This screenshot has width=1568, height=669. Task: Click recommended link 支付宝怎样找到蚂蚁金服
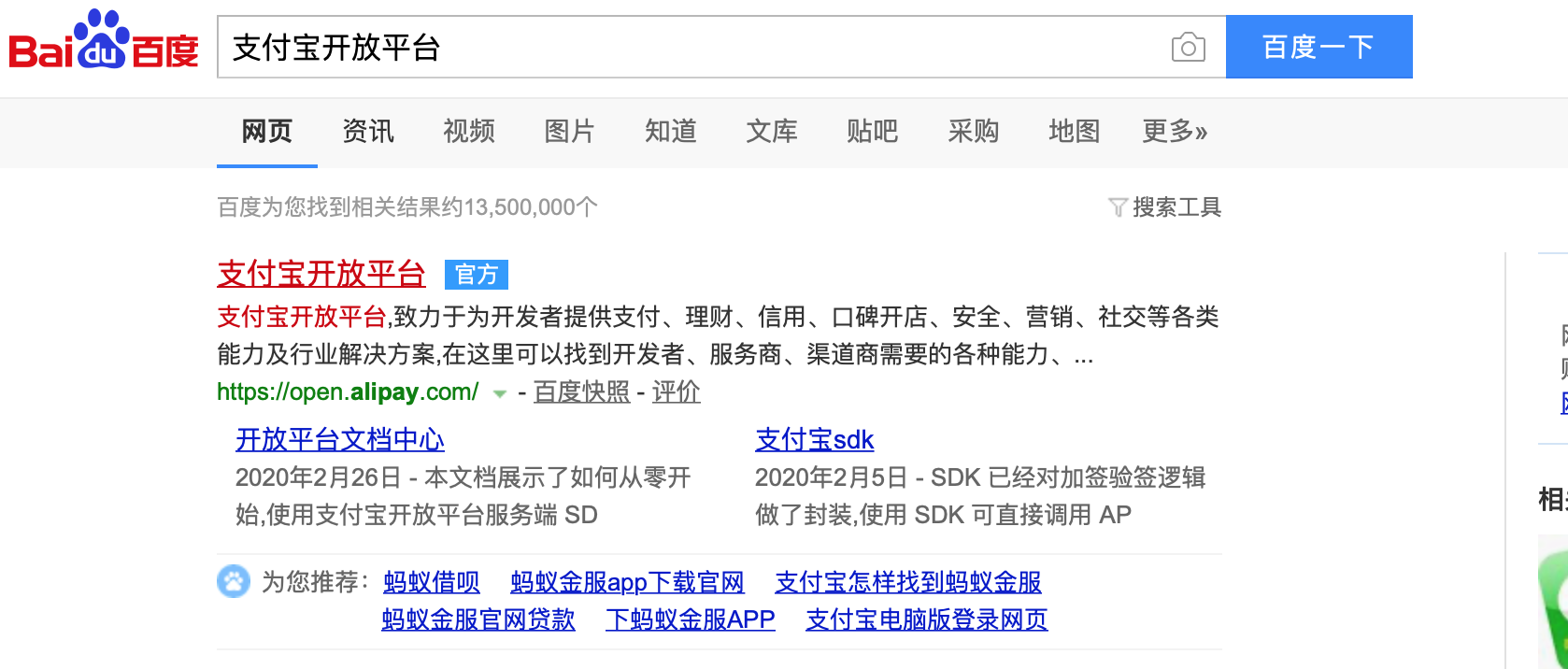coord(908,583)
